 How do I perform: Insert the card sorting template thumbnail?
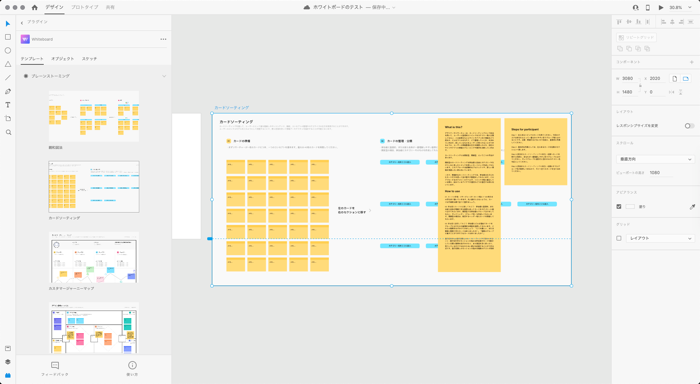click(94, 187)
